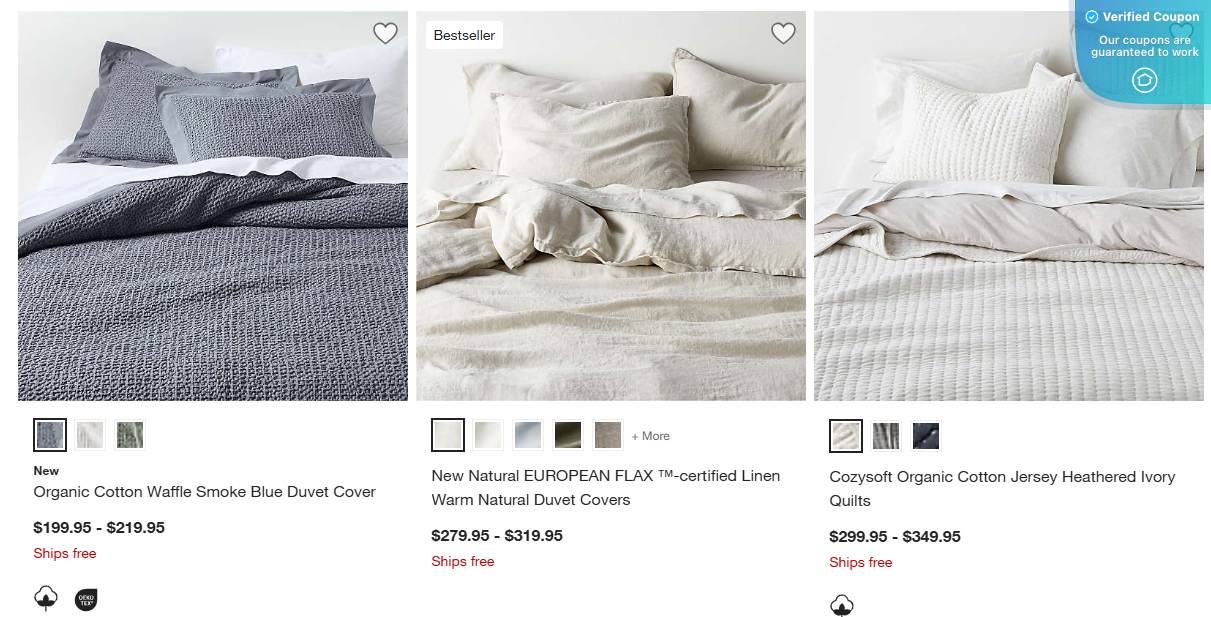Toggle the wishlist heart on the EUROPEAN FLAX duvet
This screenshot has width=1211, height=617.
[783, 33]
